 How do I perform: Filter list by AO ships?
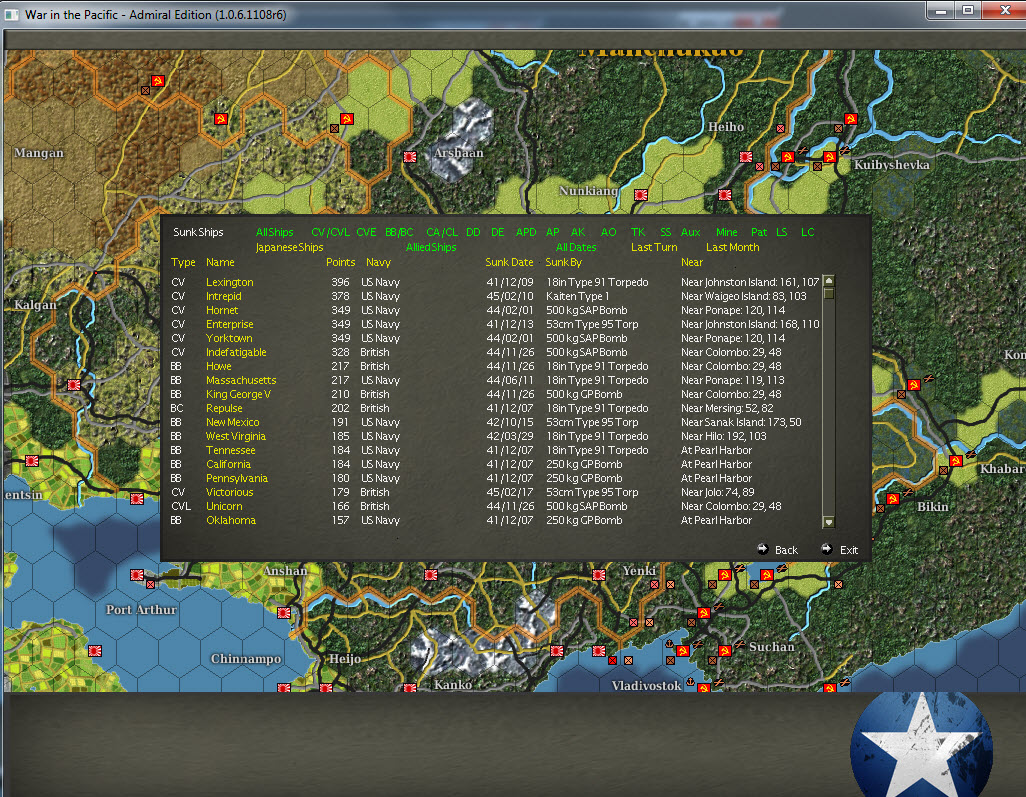click(x=609, y=232)
